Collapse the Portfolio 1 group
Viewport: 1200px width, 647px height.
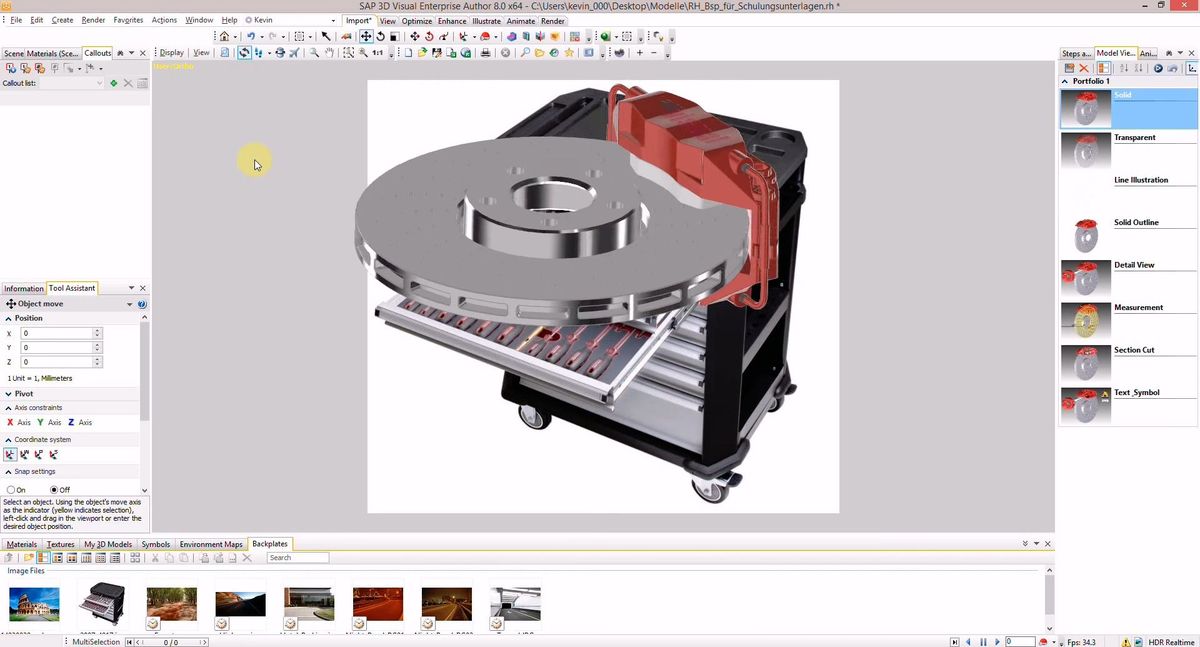(1065, 81)
